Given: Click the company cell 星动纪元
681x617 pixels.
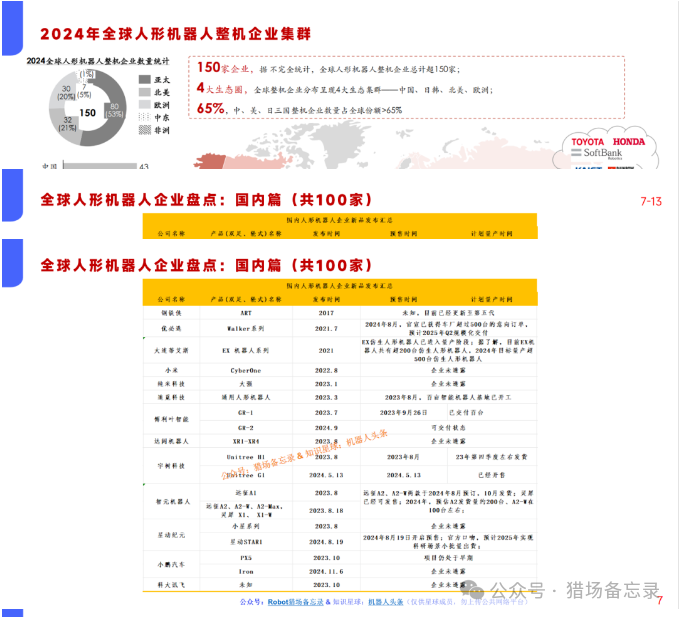Looking at the screenshot, I should point(172,535).
